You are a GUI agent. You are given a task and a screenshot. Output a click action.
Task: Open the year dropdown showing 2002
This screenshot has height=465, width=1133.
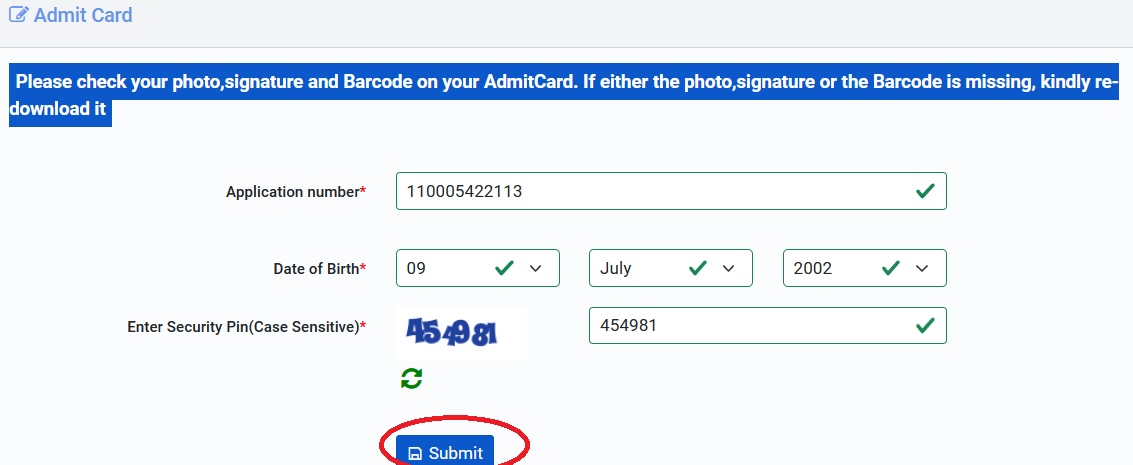865,268
